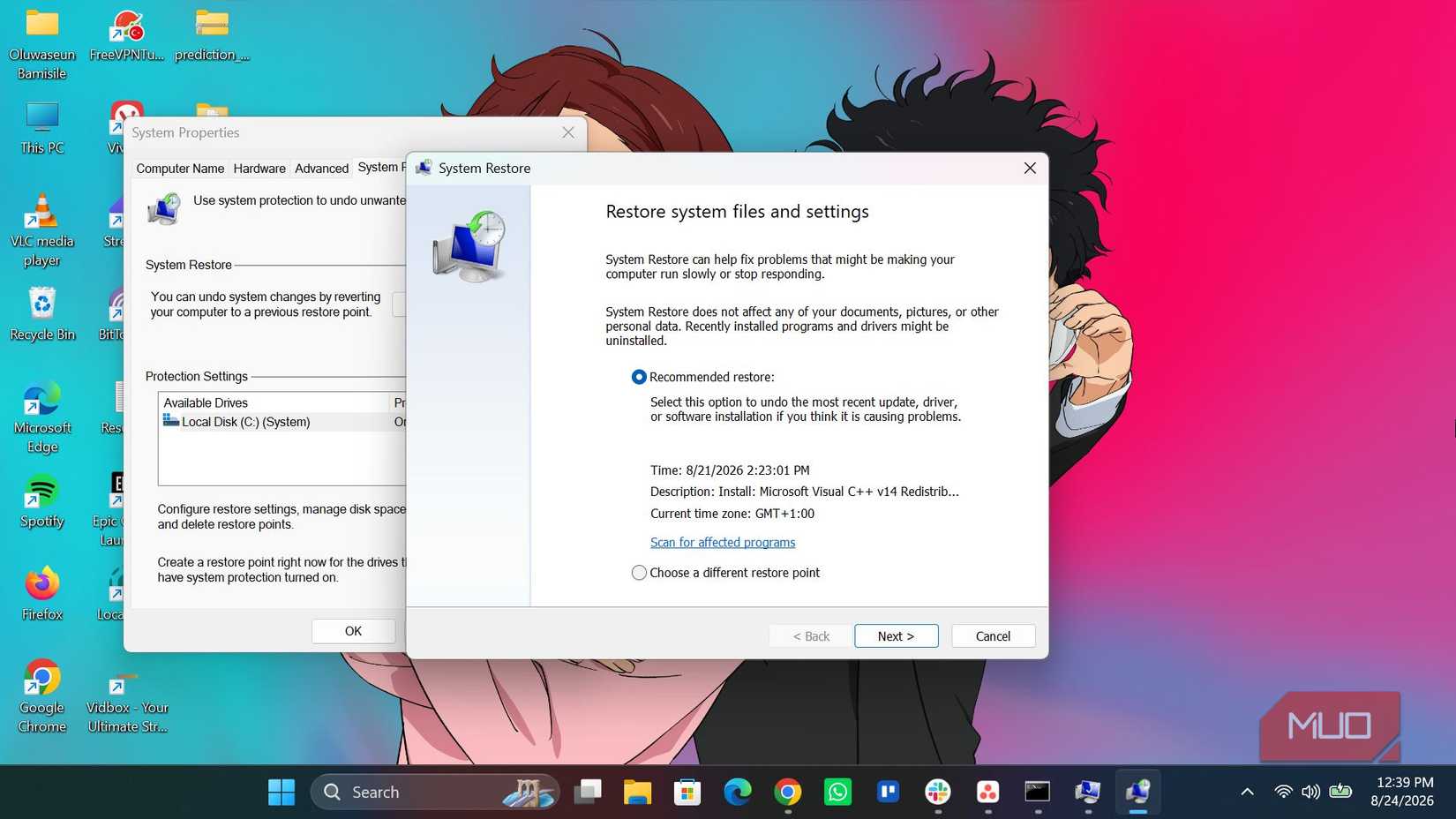Open the Recycle Bin on desktop
This screenshot has width=1456, height=819.
click(42, 313)
